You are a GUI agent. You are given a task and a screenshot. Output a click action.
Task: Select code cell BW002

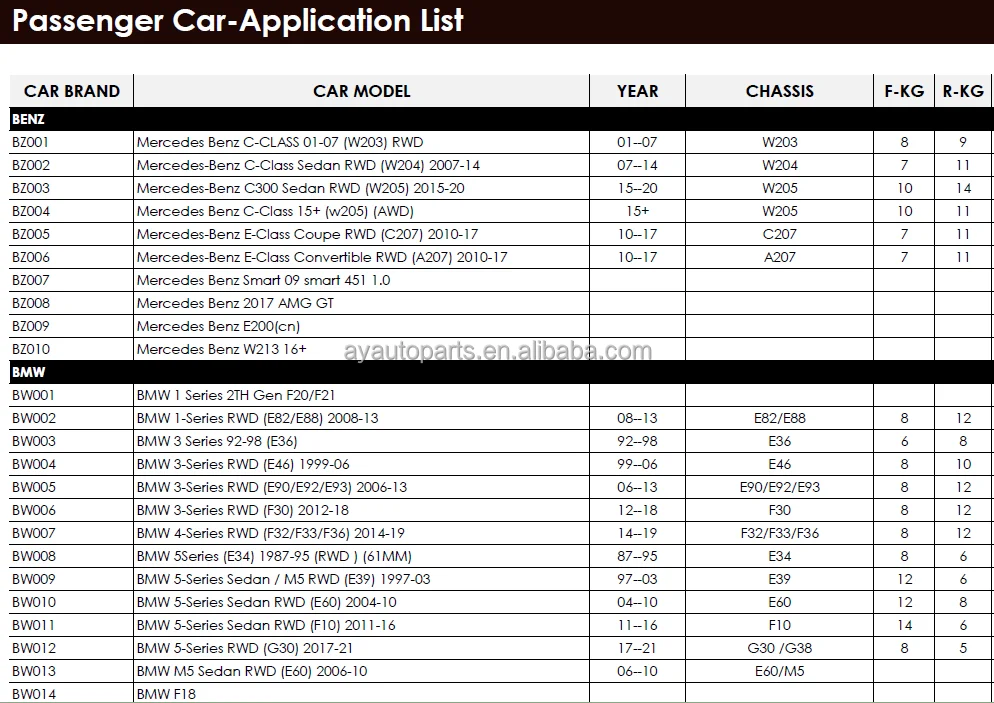(72, 418)
